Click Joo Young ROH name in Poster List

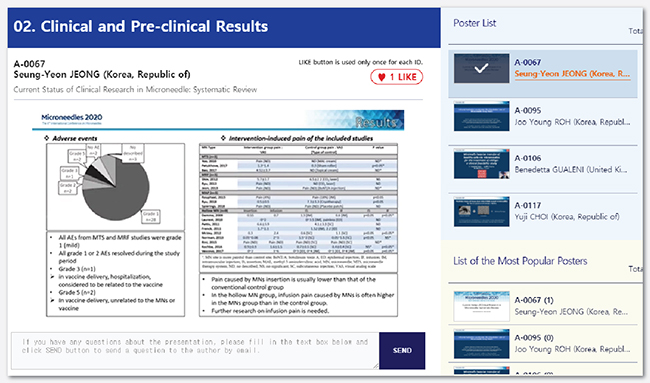[572, 122]
